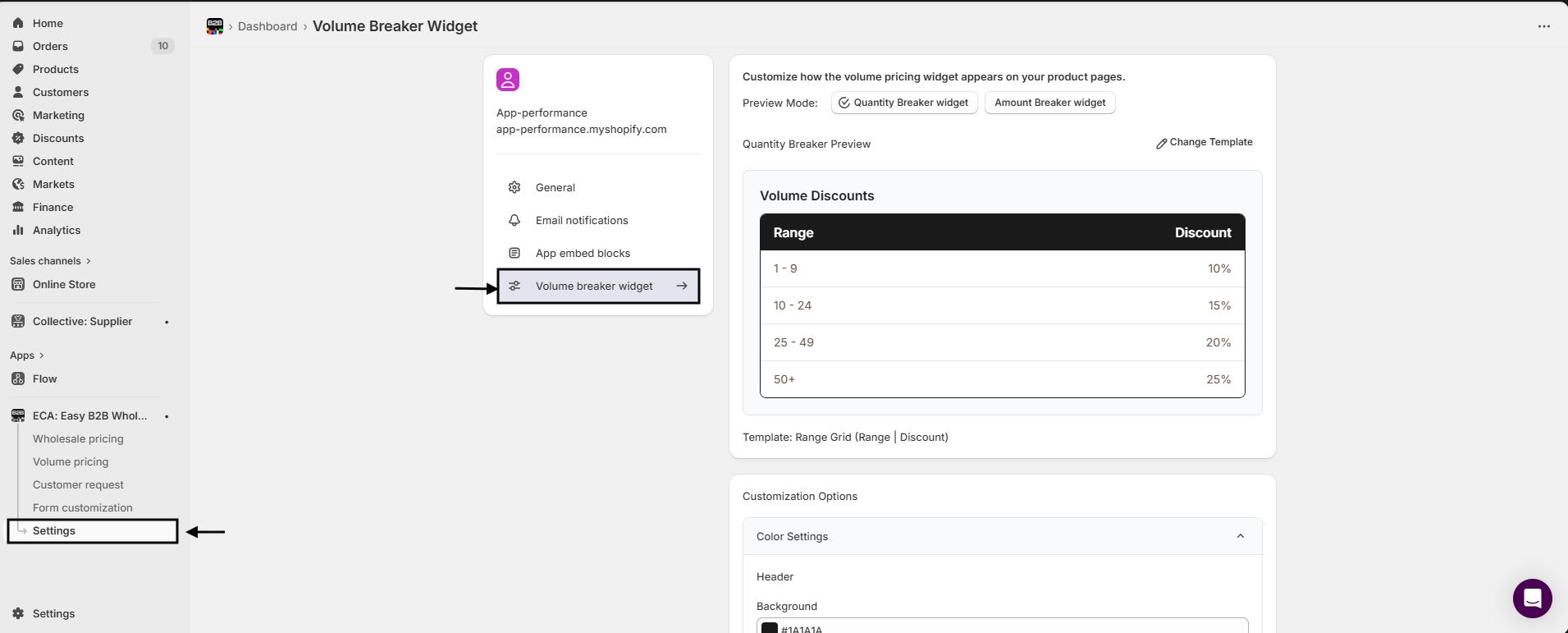Open the chat support bubble icon
1568x633 pixels.
tap(1532, 598)
